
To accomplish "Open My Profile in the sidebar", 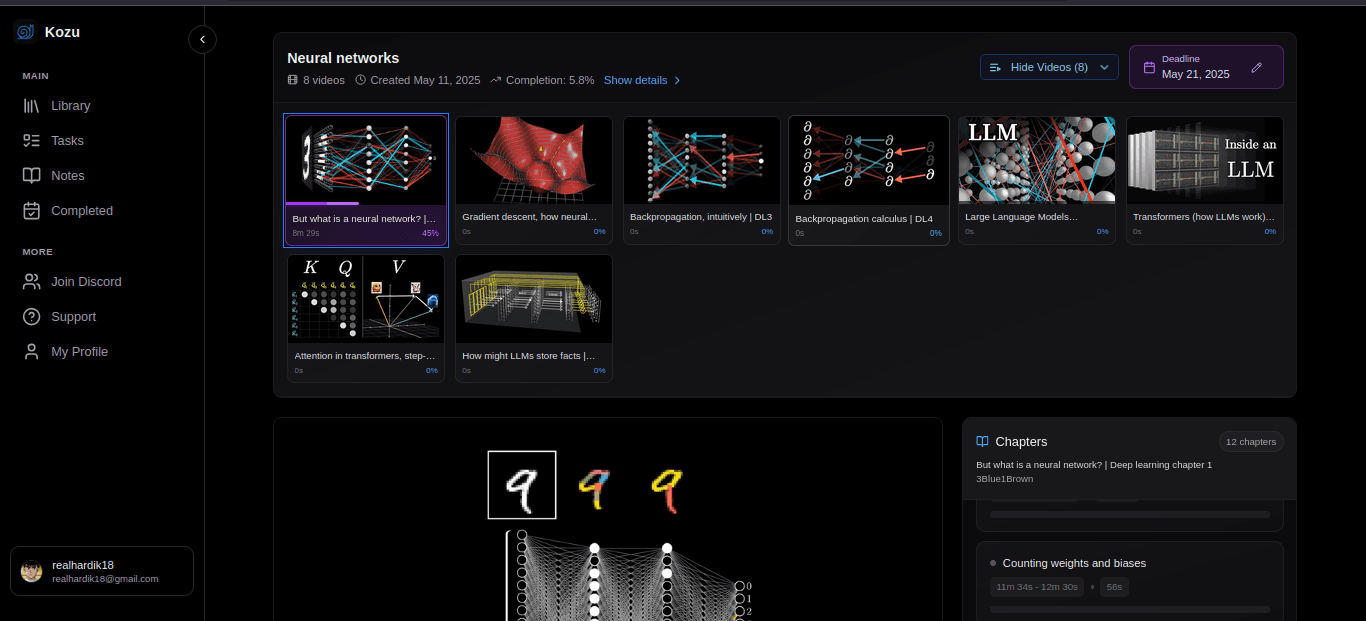I will point(33,351).
